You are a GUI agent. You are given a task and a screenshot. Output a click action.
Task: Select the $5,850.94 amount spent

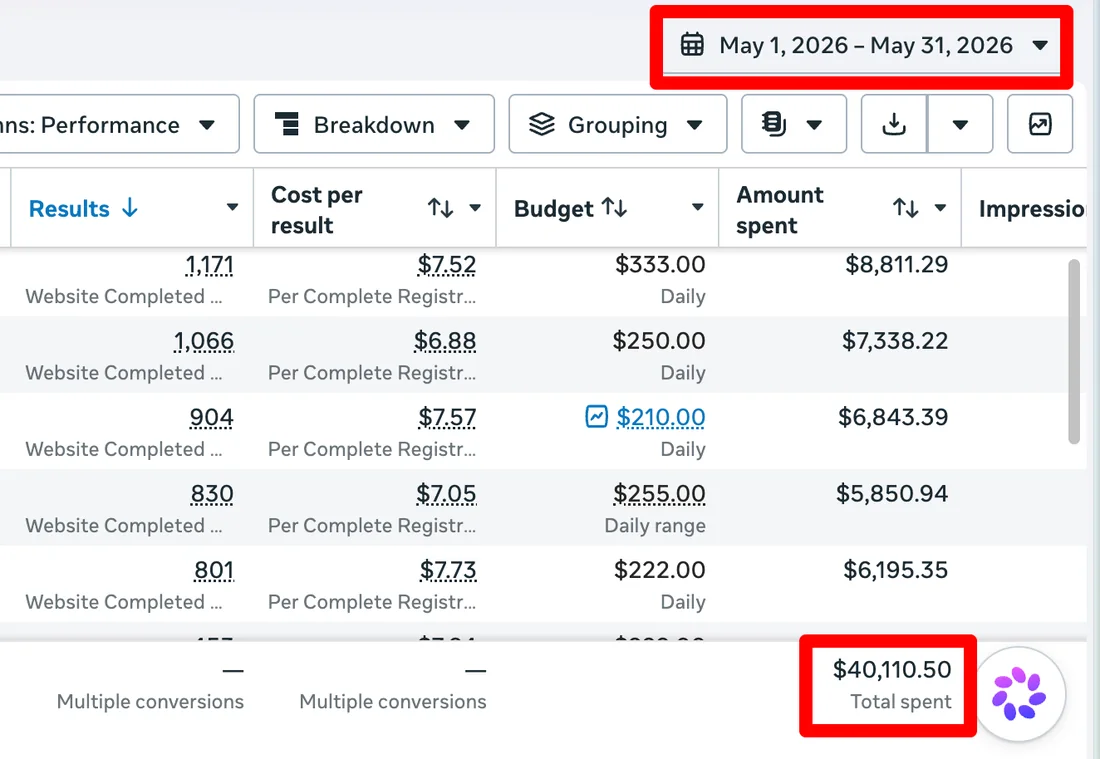point(892,495)
